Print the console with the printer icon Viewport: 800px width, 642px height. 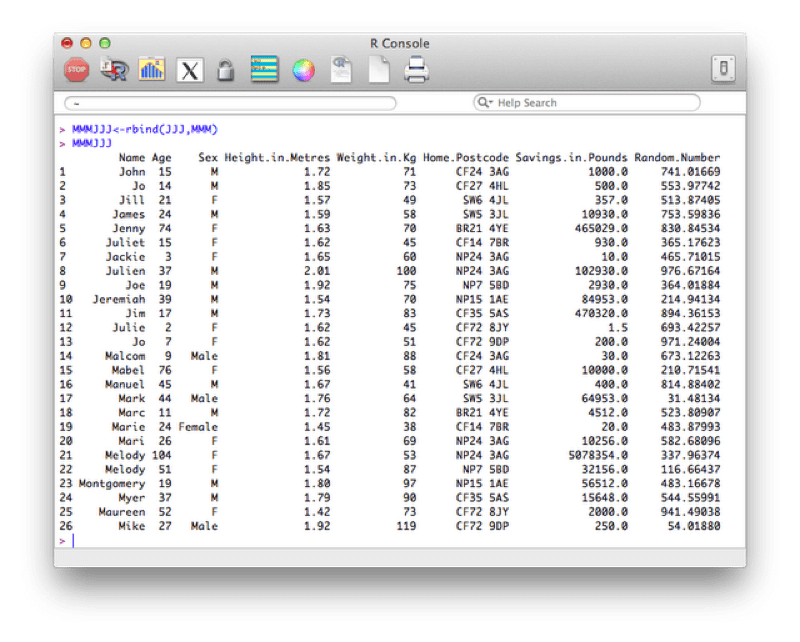pos(415,67)
